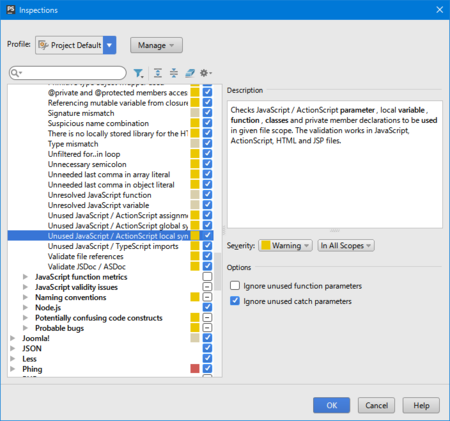Click the red severity swatch for Phing
Viewport: 450px width, 421px height.
(195, 368)
